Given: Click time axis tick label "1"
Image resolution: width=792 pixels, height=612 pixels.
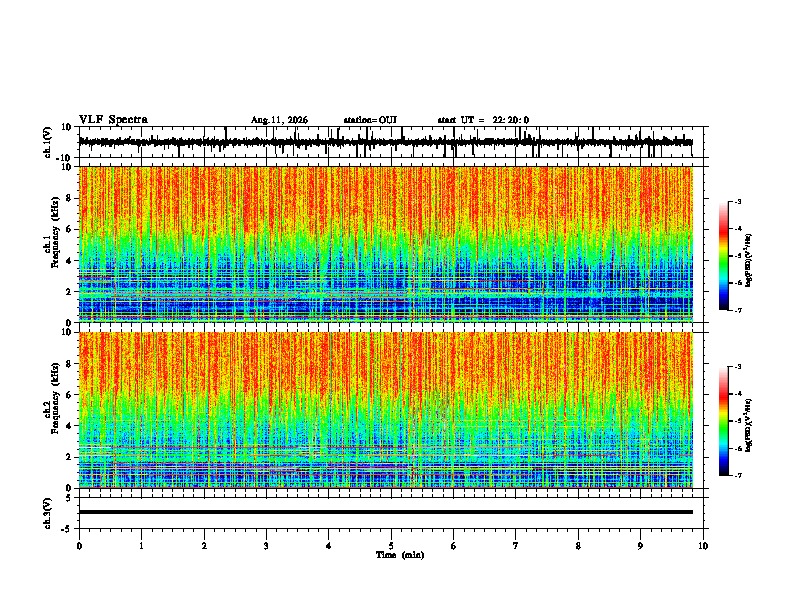Looking at the screenshot, I should (142, 546).
